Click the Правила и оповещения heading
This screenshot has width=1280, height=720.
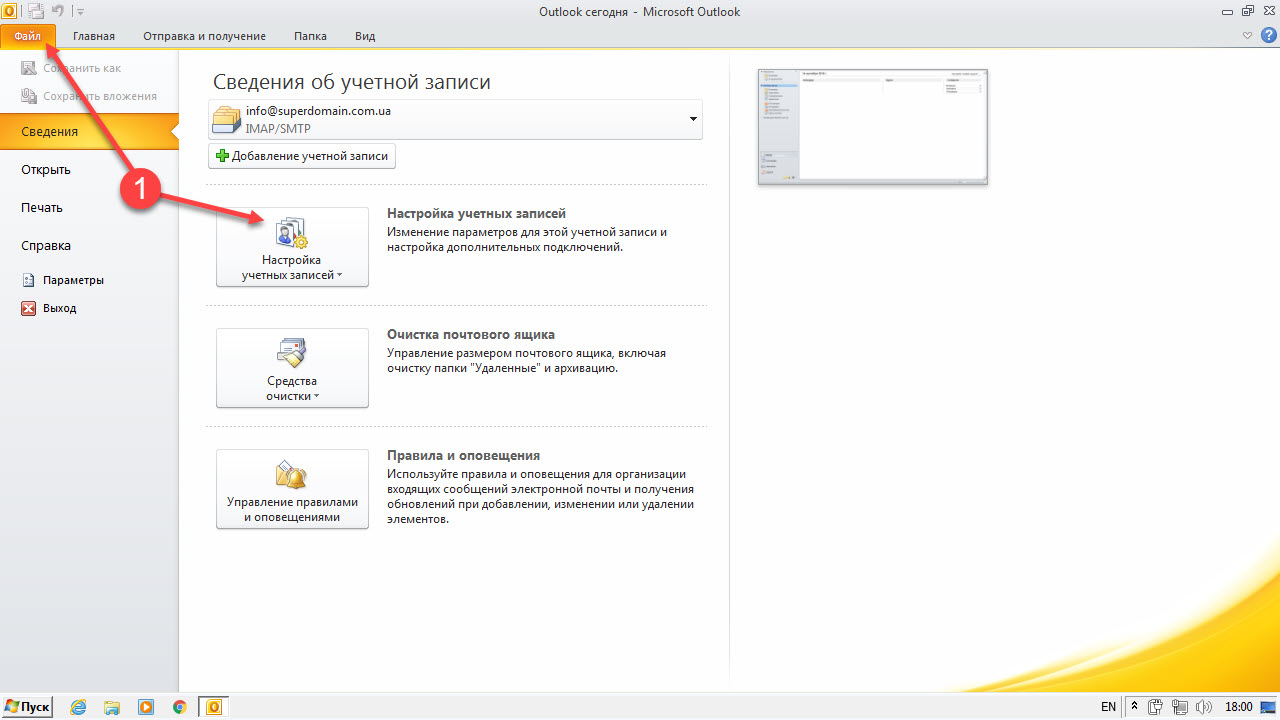tap(463, 455)
